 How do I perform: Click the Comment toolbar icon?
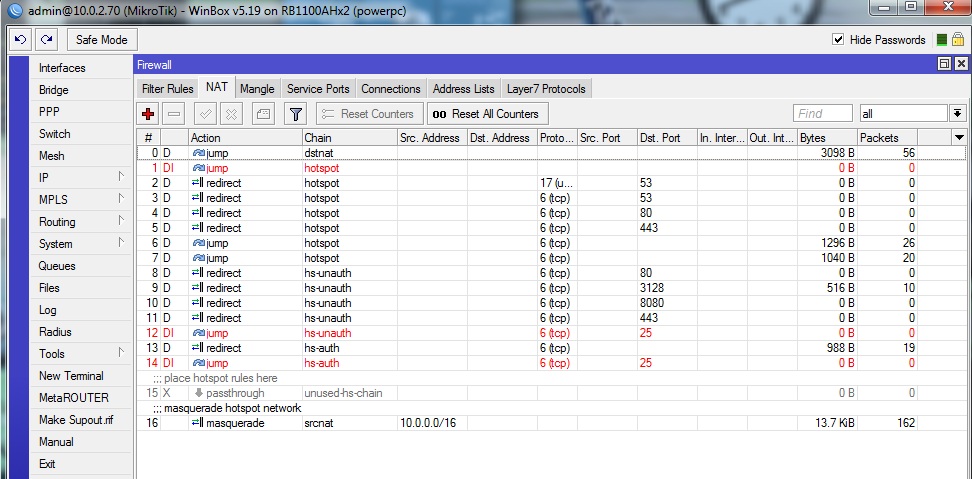tap(263, 114)
